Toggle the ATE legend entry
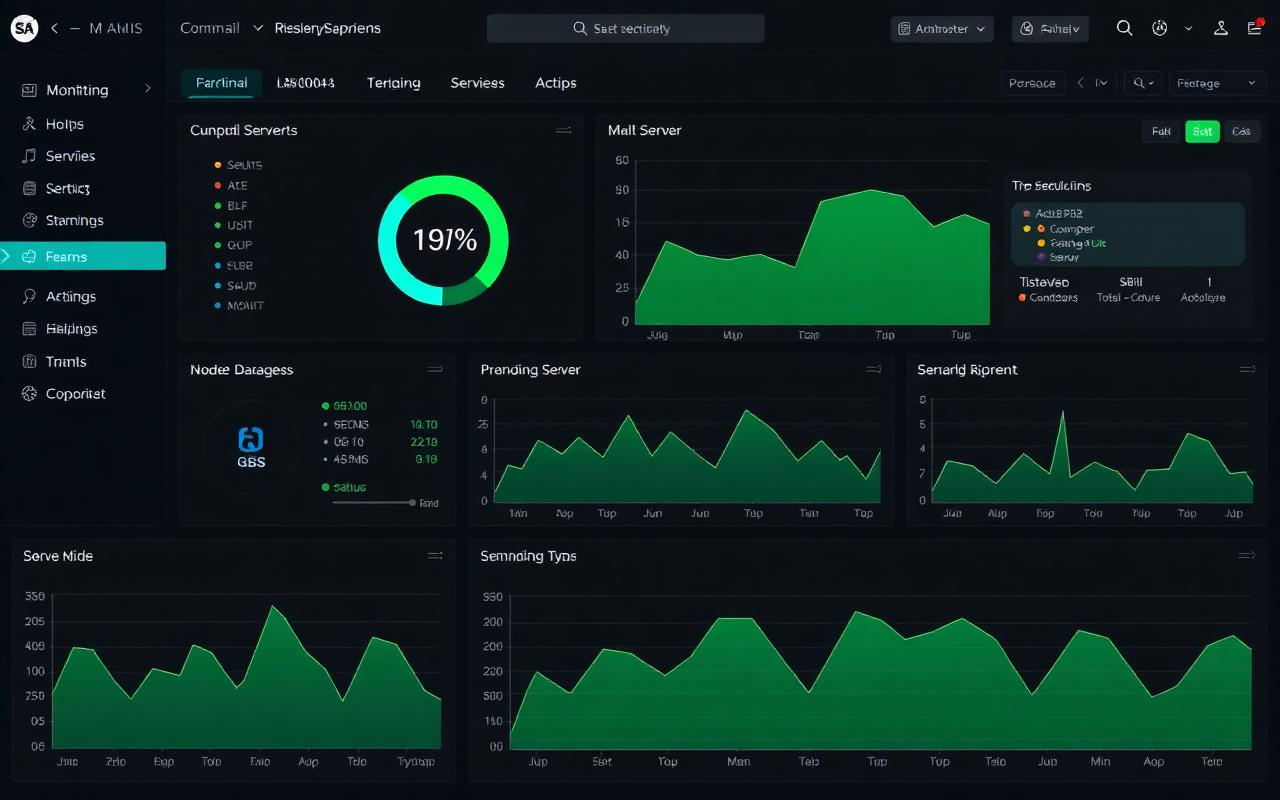 pos(230,185)
